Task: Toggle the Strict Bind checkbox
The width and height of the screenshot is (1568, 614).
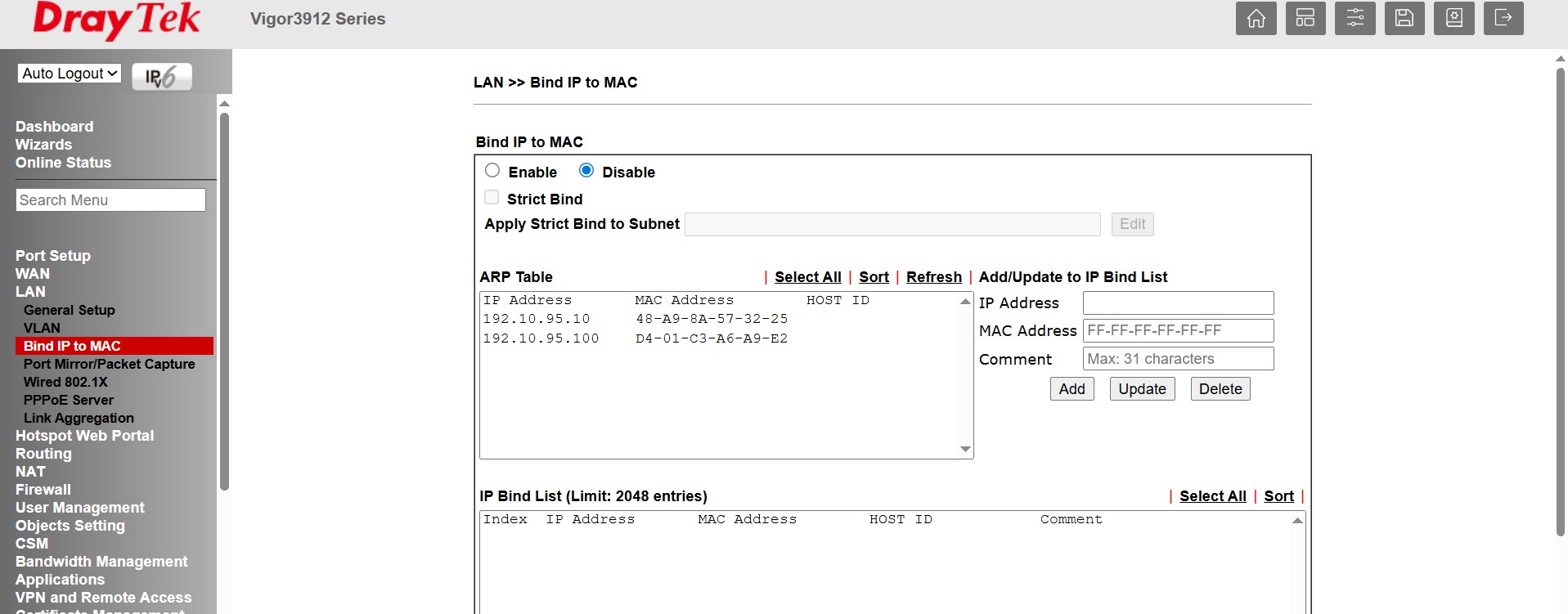Action: coord(492,198)
